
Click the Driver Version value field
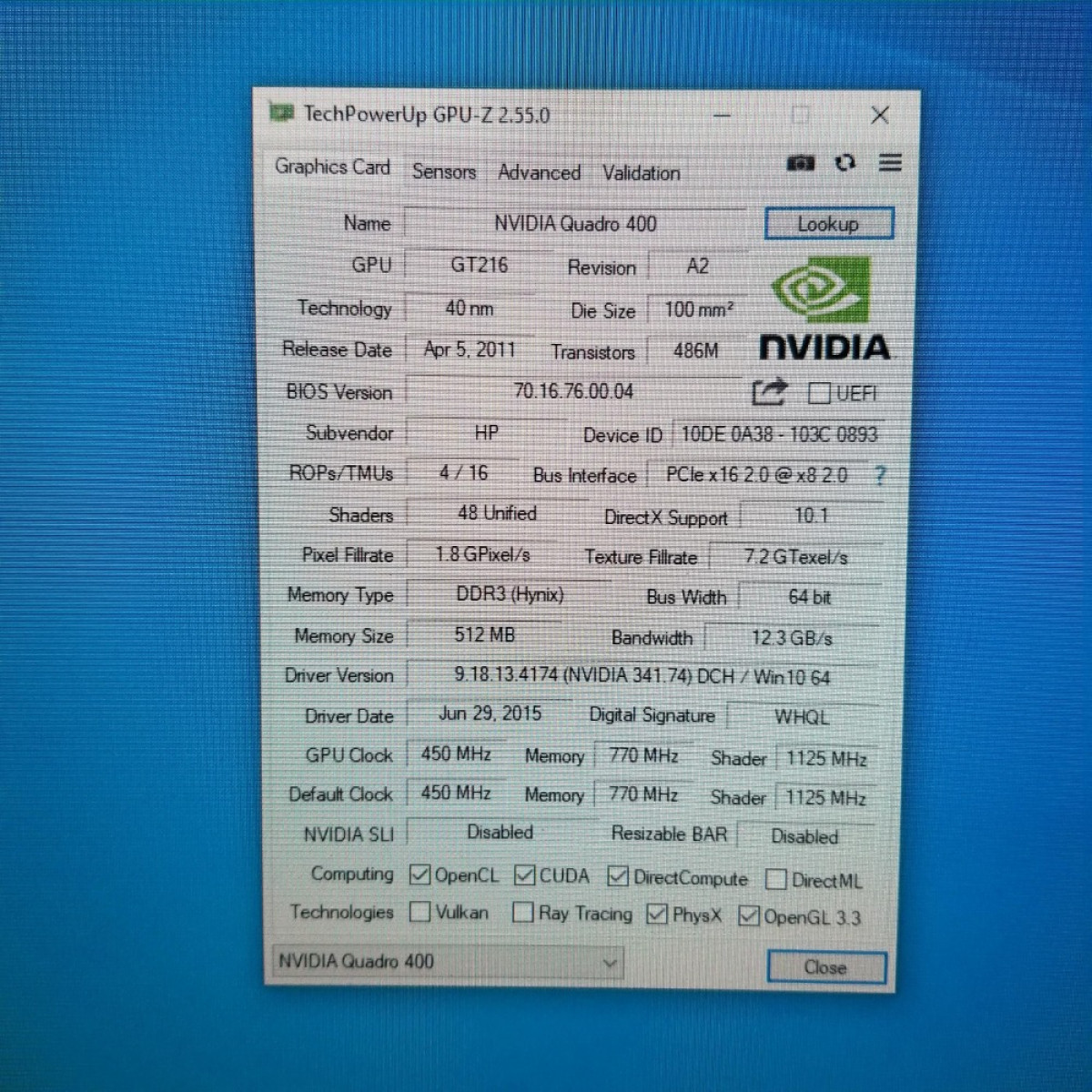(x=642, y=675)
